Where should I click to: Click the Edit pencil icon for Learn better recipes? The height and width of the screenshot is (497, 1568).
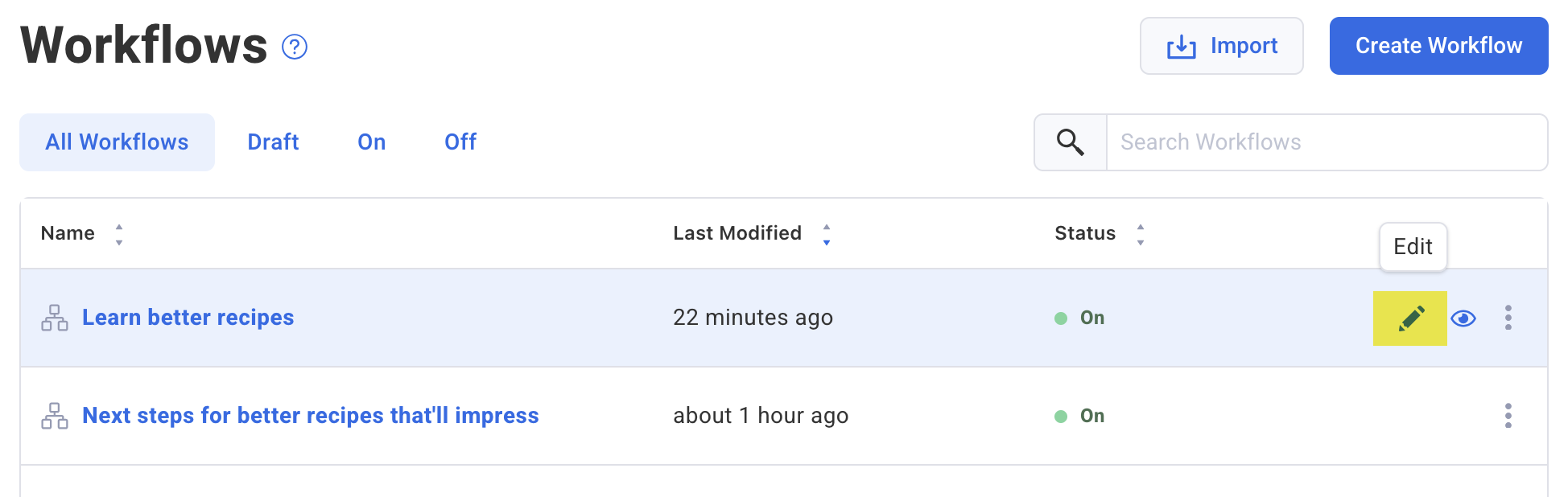[x=1409, y=318]
